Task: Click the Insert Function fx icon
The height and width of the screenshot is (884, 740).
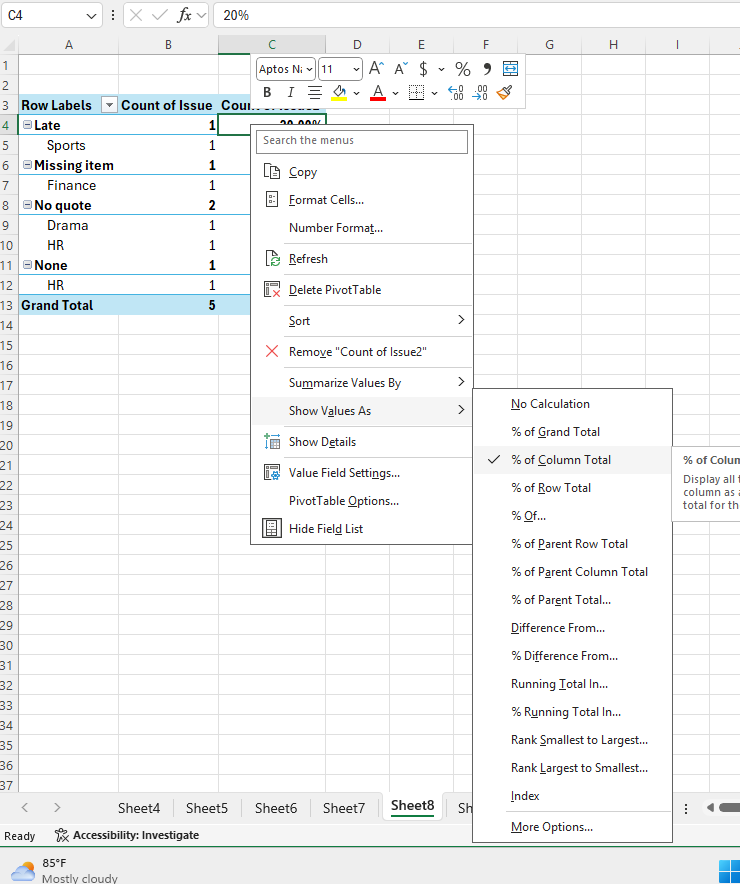Action: pyautogui.click(x=184, y=15)
